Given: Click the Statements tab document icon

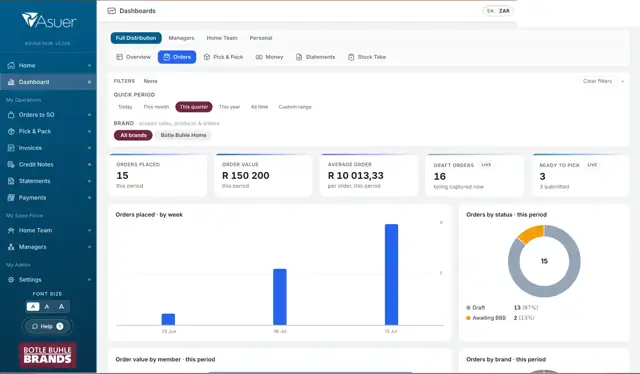Looking at the screenshot, I should (299, 57).
